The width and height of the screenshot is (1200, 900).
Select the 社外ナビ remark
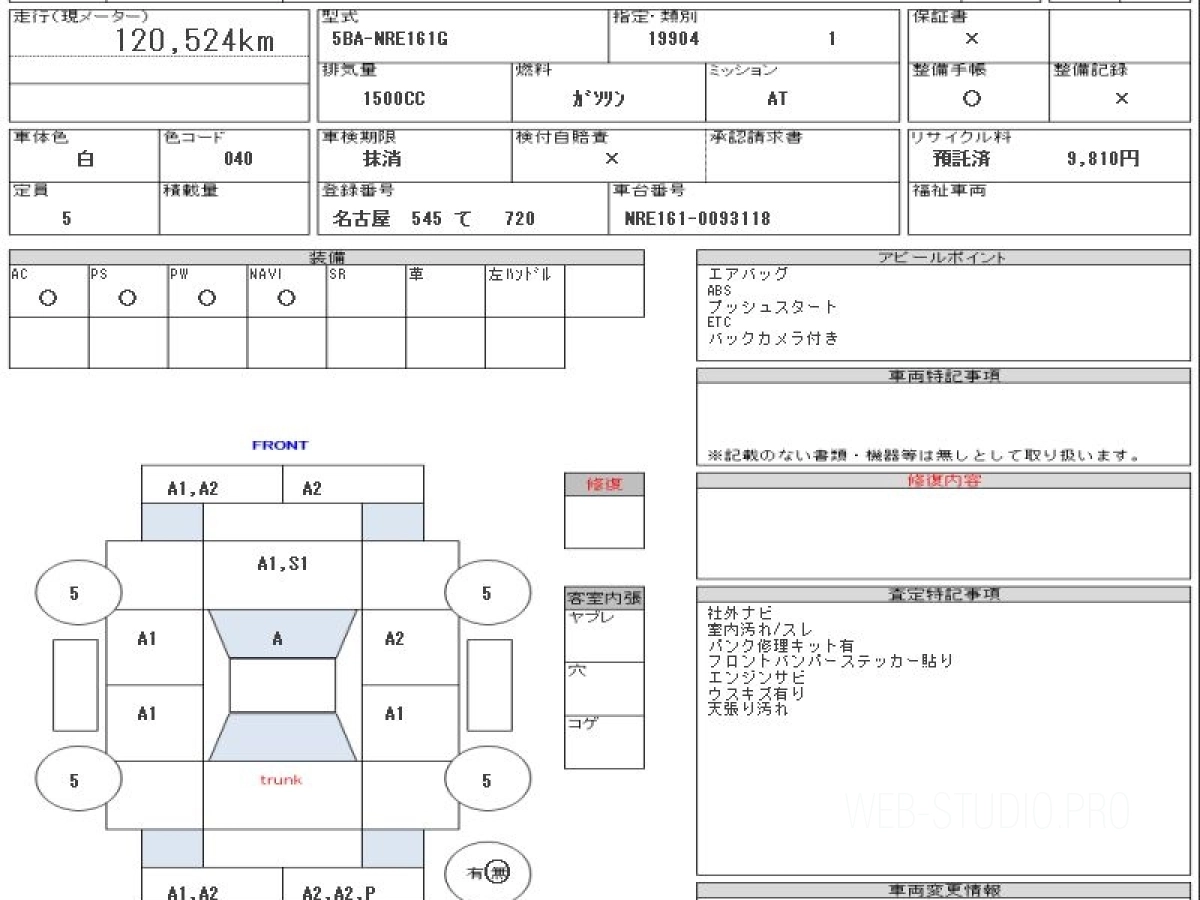740,612
